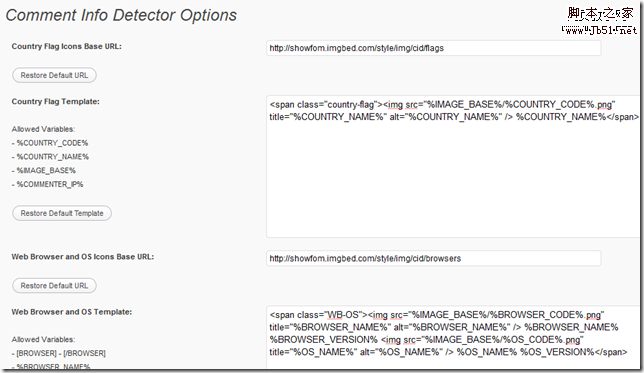Click the Restore Default Template button
Viewport: 644px width, 373px height.
62,213
